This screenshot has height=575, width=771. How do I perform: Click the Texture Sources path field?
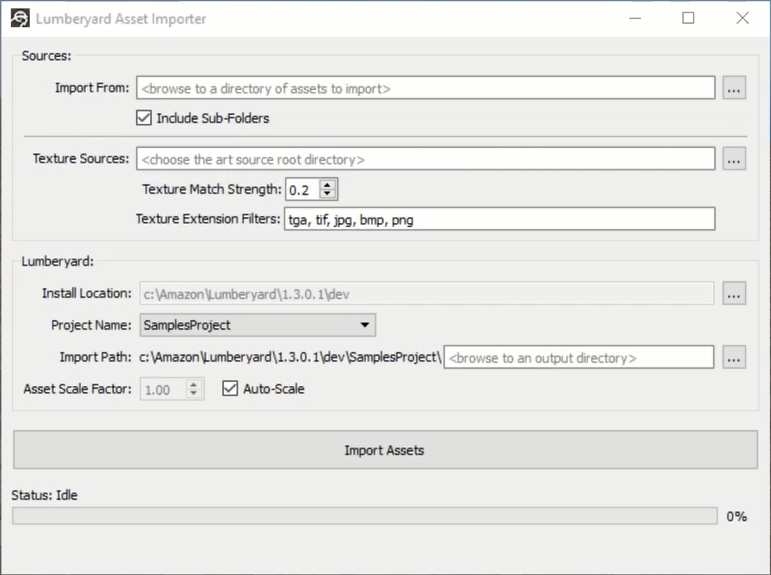coord(425,159)
